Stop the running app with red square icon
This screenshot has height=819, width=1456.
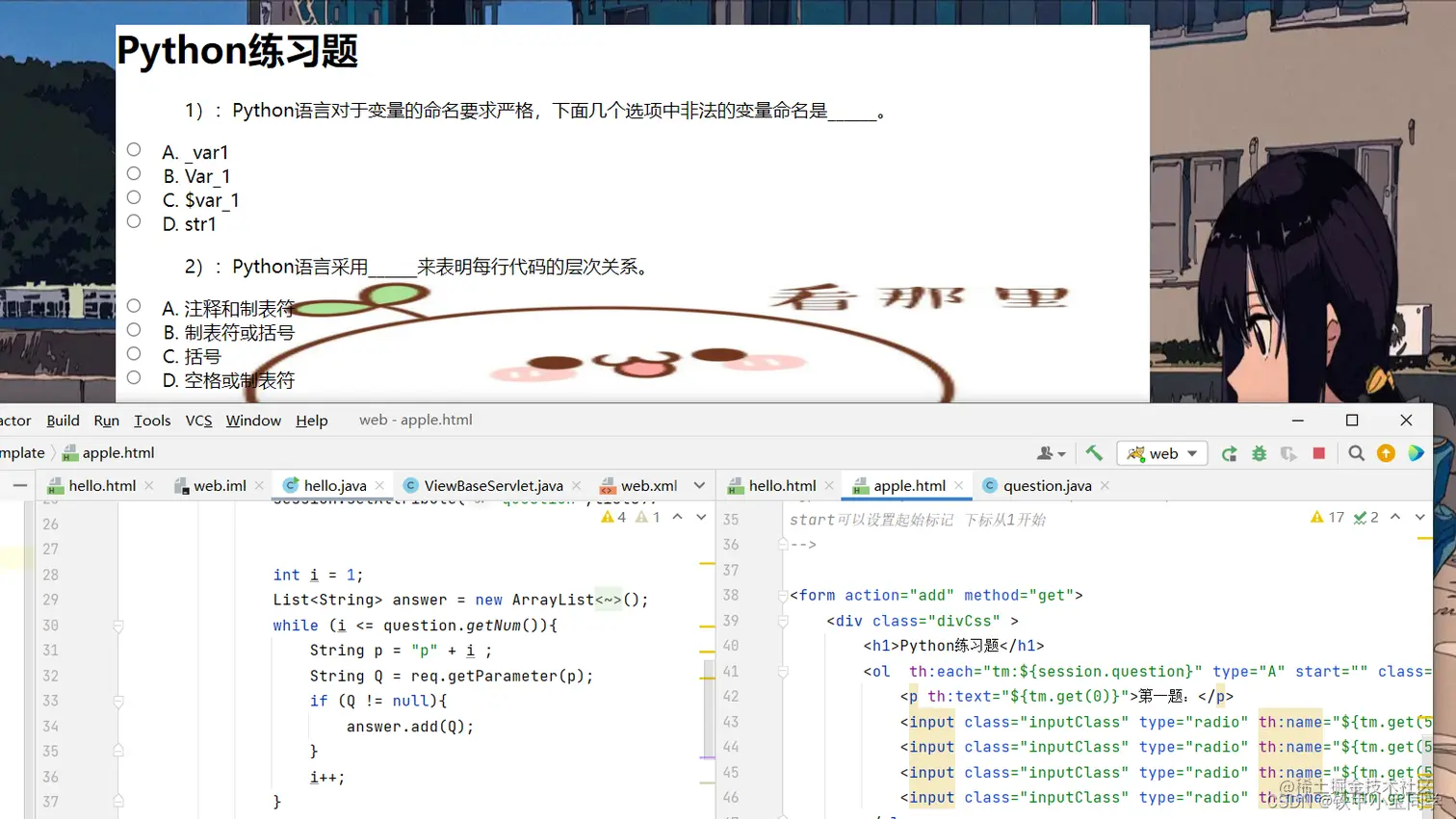(x=1318, y=452)
